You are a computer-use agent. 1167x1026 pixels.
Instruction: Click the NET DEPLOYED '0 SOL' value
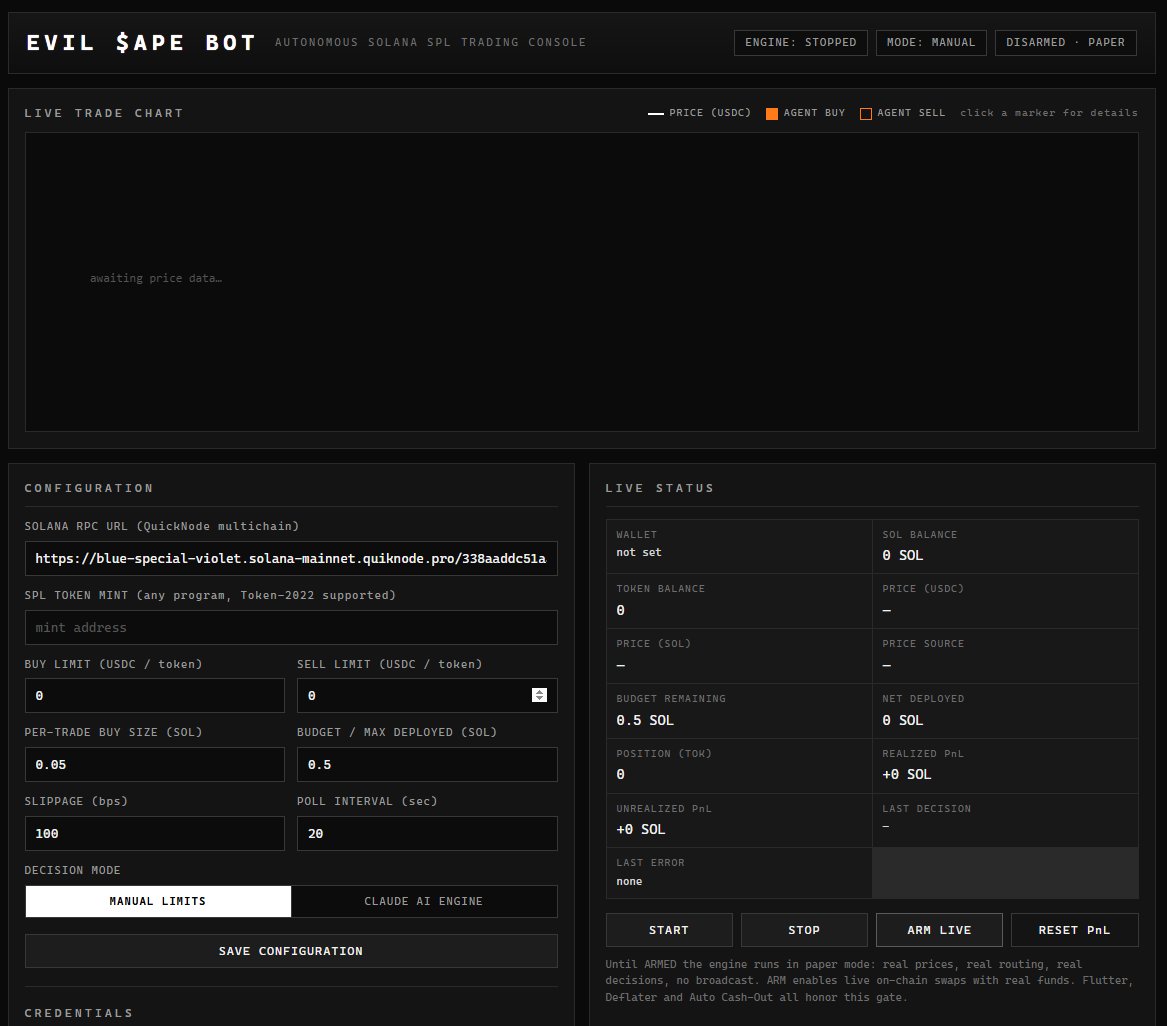click(903, 720)
